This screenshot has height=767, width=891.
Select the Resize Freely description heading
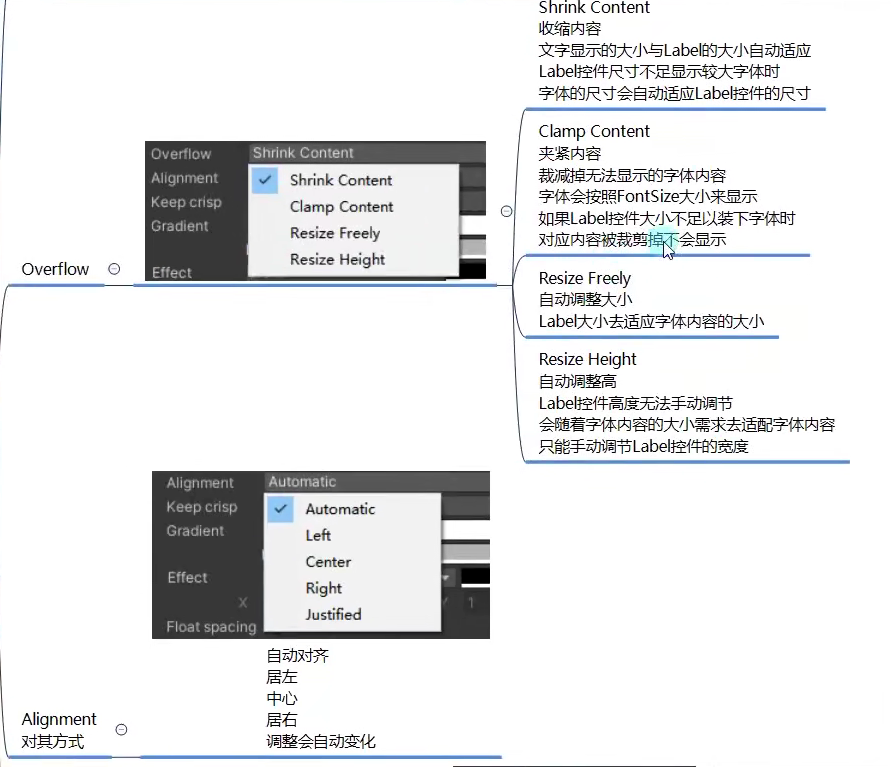coord(585,278)
